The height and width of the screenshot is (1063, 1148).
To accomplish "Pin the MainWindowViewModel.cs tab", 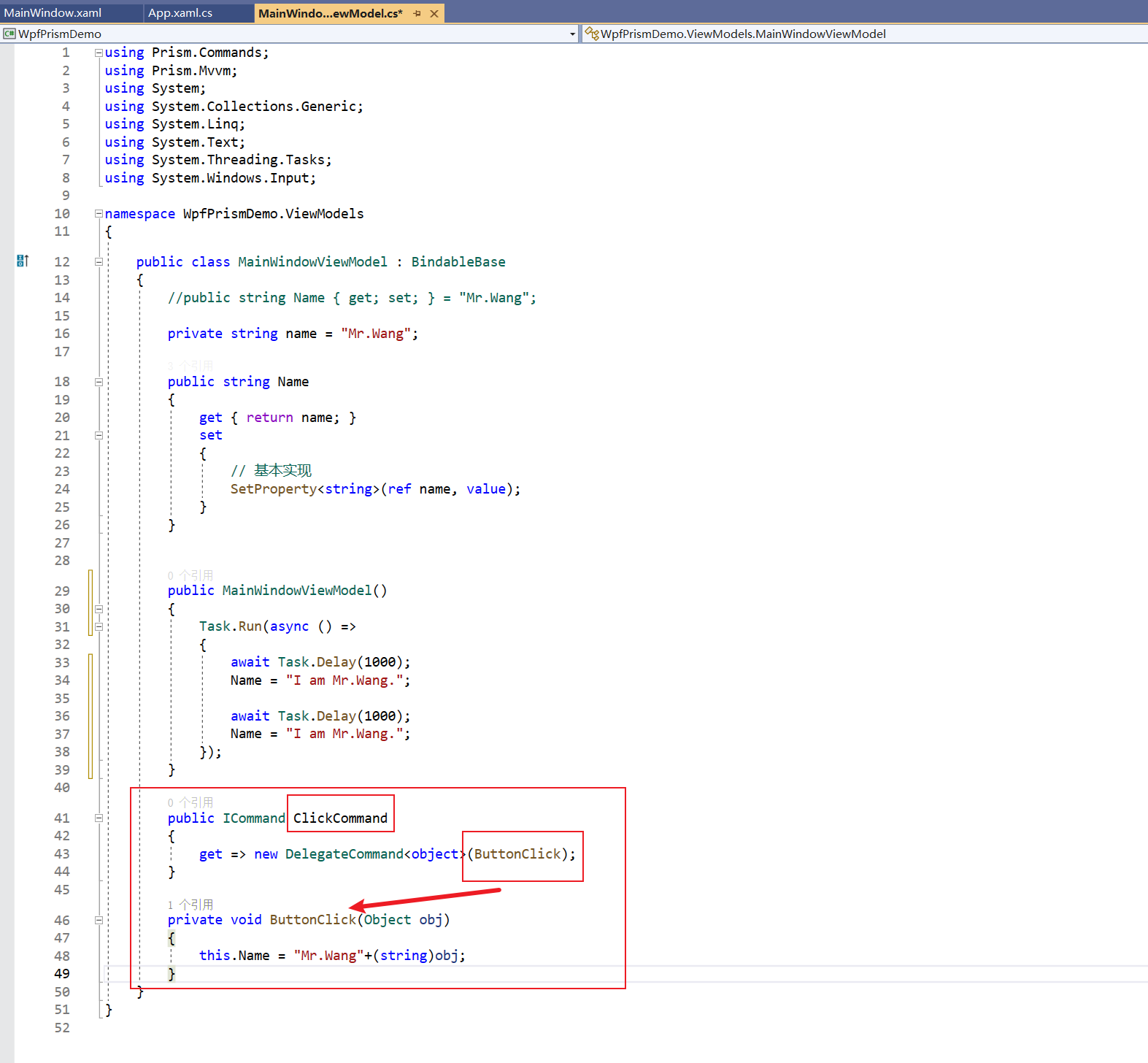I will coord(417,13).
